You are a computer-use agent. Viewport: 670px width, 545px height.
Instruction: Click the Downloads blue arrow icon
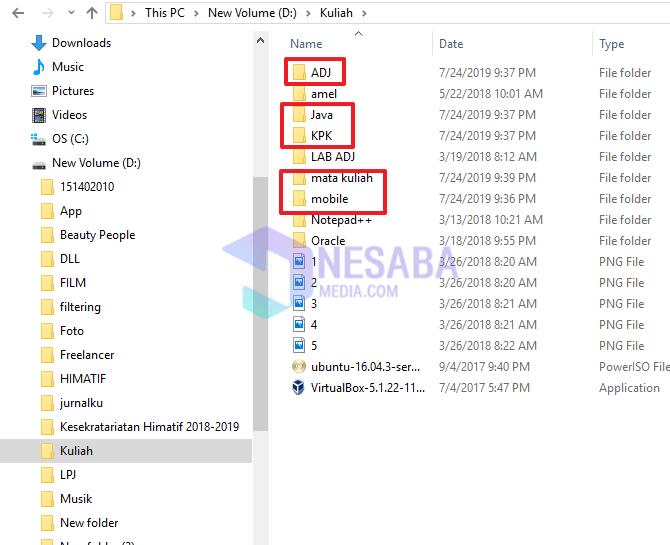point(39,43)
